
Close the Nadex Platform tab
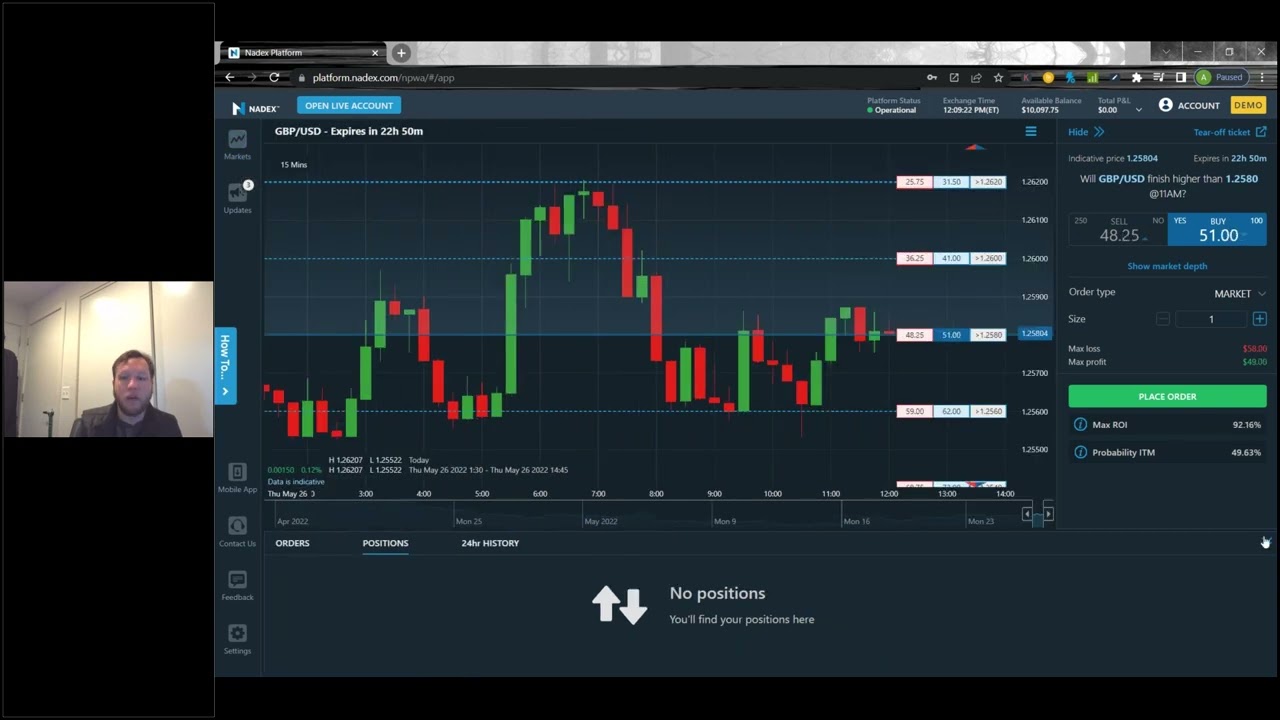click(375, 53)
